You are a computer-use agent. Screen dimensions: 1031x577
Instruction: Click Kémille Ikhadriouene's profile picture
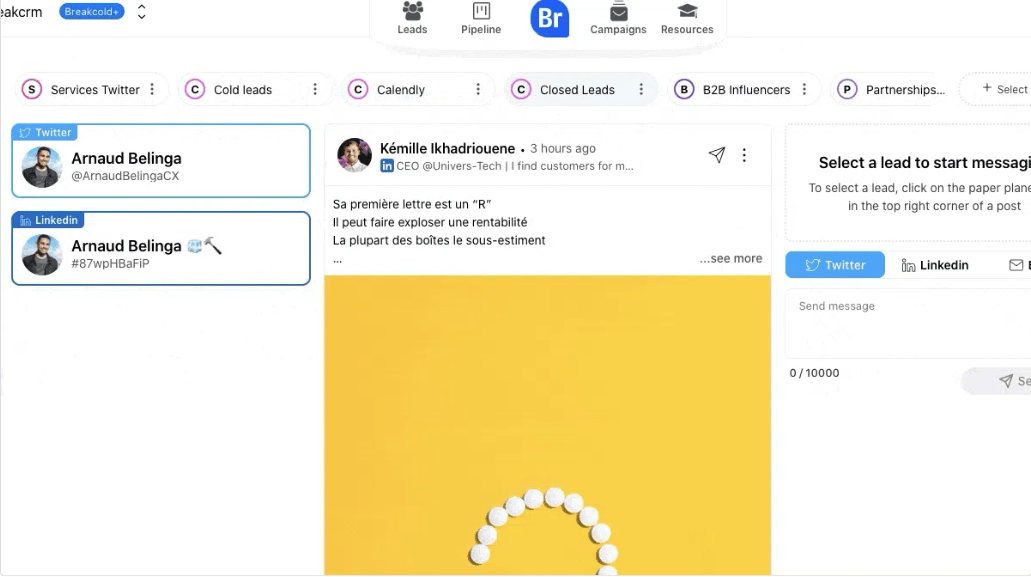point(354,155)
